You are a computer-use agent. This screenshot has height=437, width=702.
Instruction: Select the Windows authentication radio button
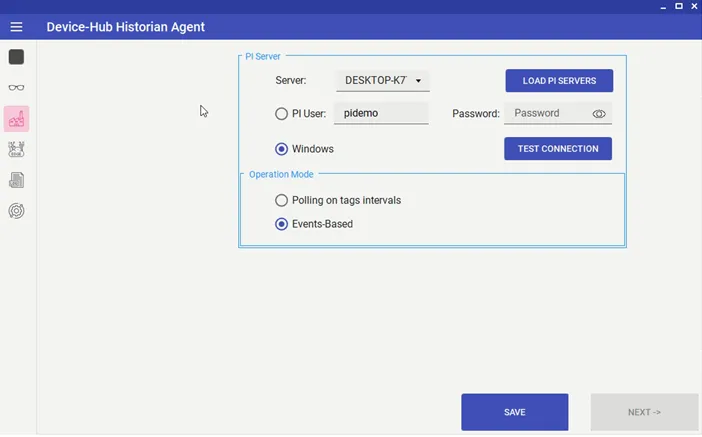coord(281,149)
